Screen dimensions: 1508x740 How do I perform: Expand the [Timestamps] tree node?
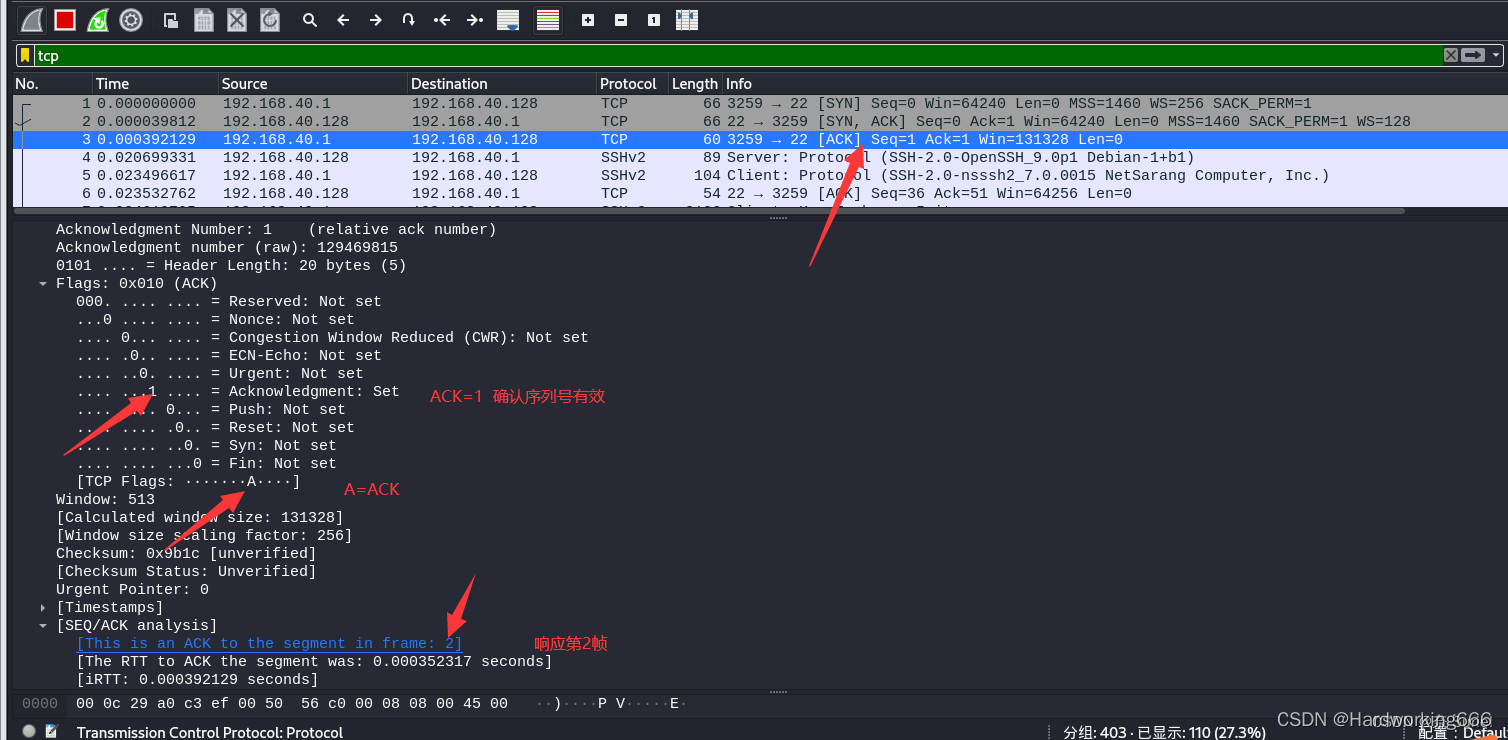click(x=43, y=608)
